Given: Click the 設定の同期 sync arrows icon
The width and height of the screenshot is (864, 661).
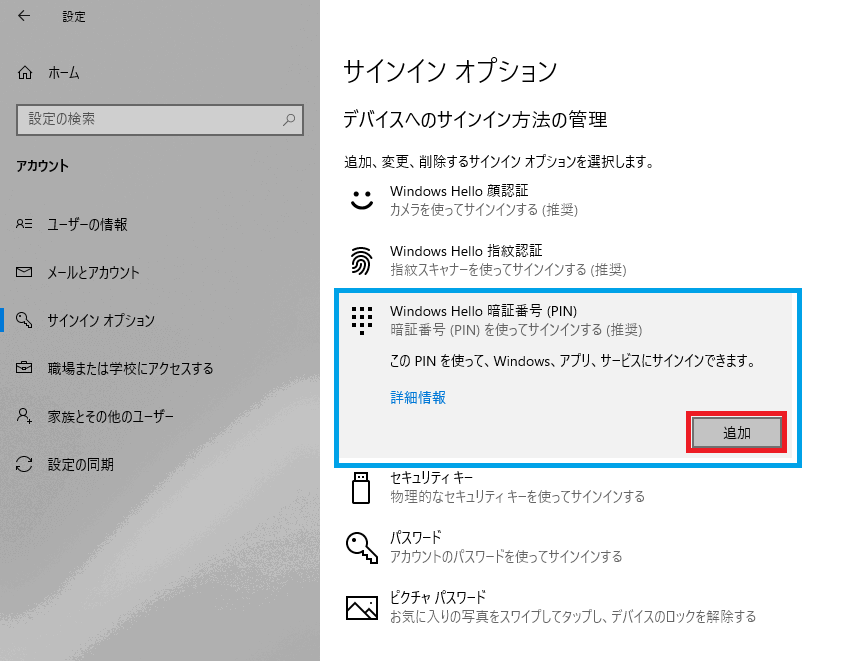Looking at the screenshot, I should pos(24,464).
